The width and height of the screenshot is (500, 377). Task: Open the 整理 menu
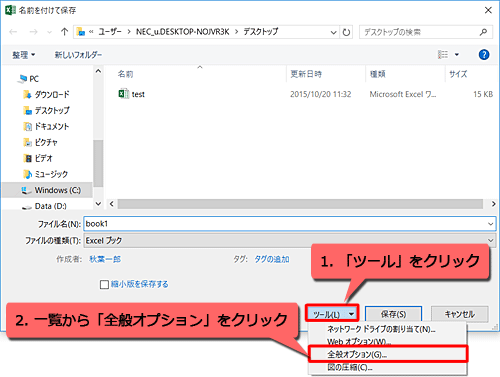click(23, 55)
